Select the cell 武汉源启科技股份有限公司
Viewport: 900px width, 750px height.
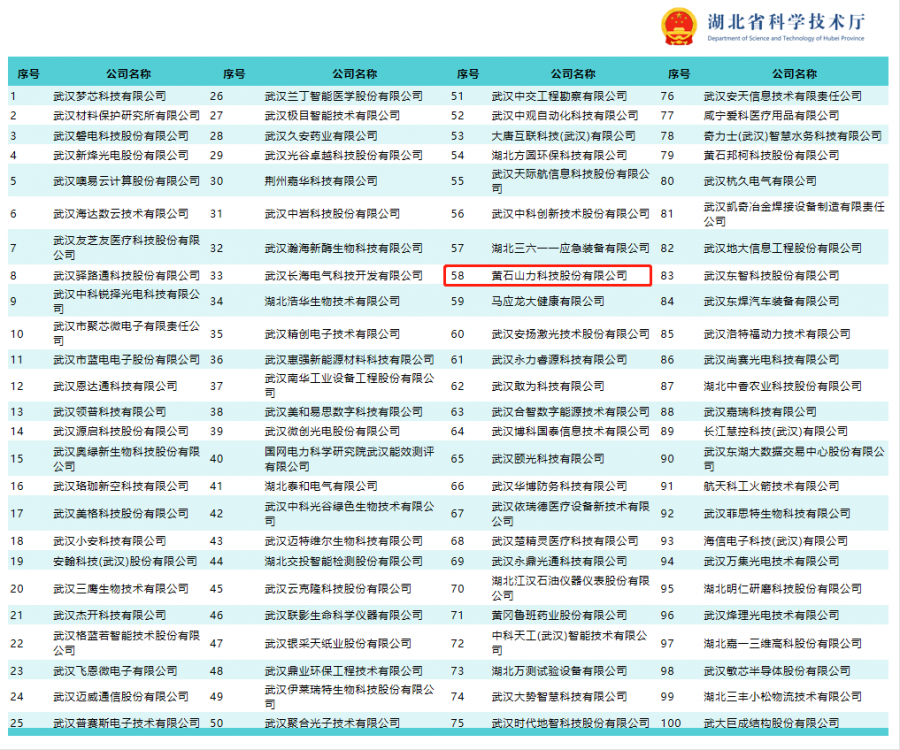point(121,431)
